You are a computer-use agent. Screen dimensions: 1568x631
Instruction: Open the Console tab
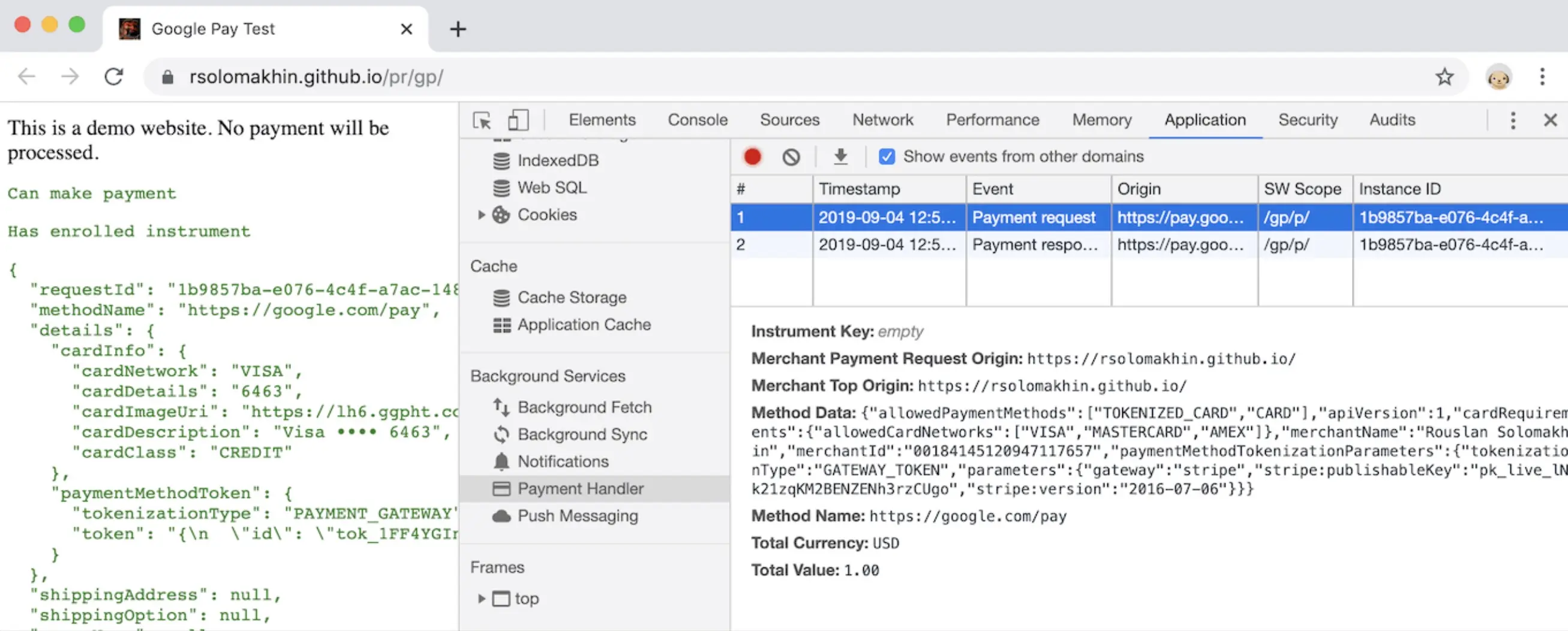698,120
